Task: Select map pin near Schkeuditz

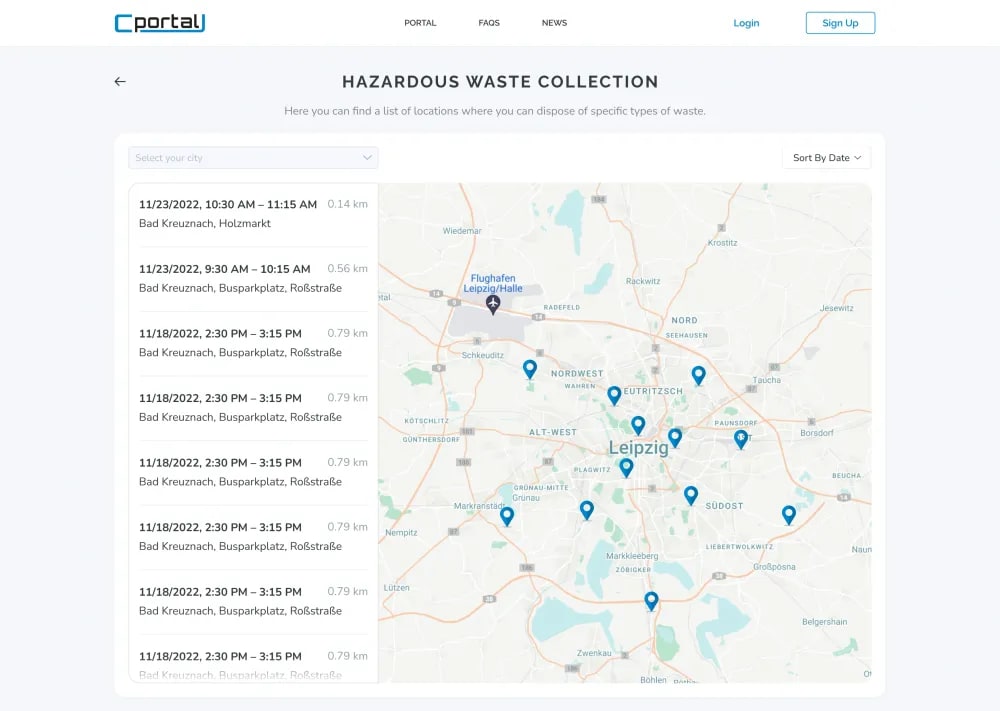Action: coord(530,370)
